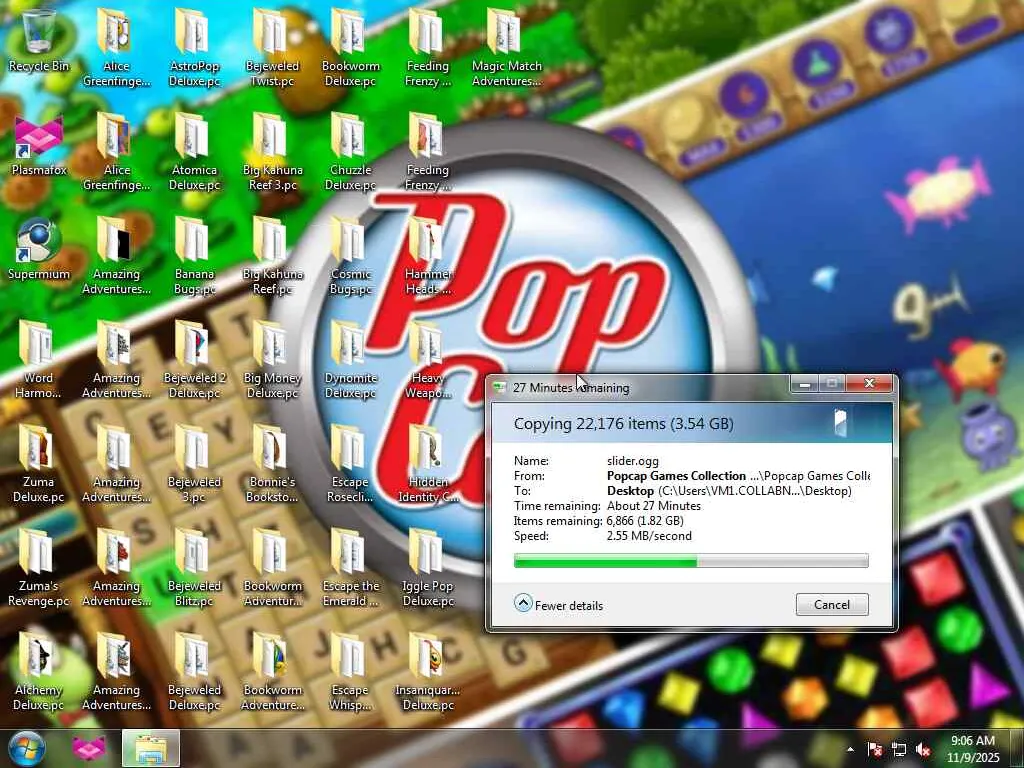Switch to Windows Explorer in the taskbar
This screenshot has height=768, width=1024.
[151, 748]
